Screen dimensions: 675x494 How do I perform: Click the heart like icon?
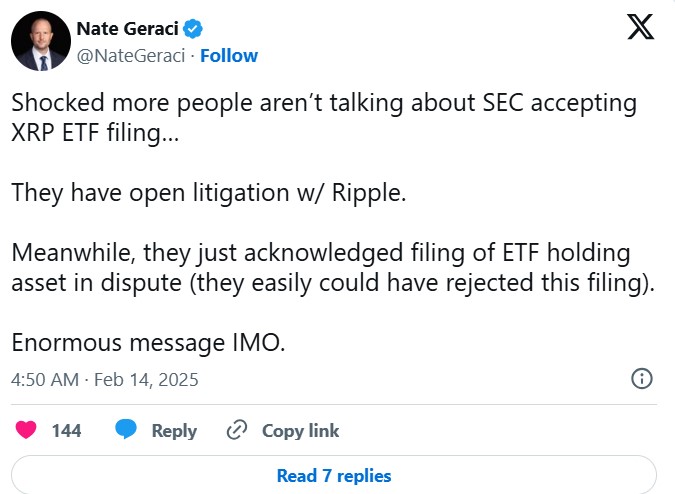click(x=26, y=430)
